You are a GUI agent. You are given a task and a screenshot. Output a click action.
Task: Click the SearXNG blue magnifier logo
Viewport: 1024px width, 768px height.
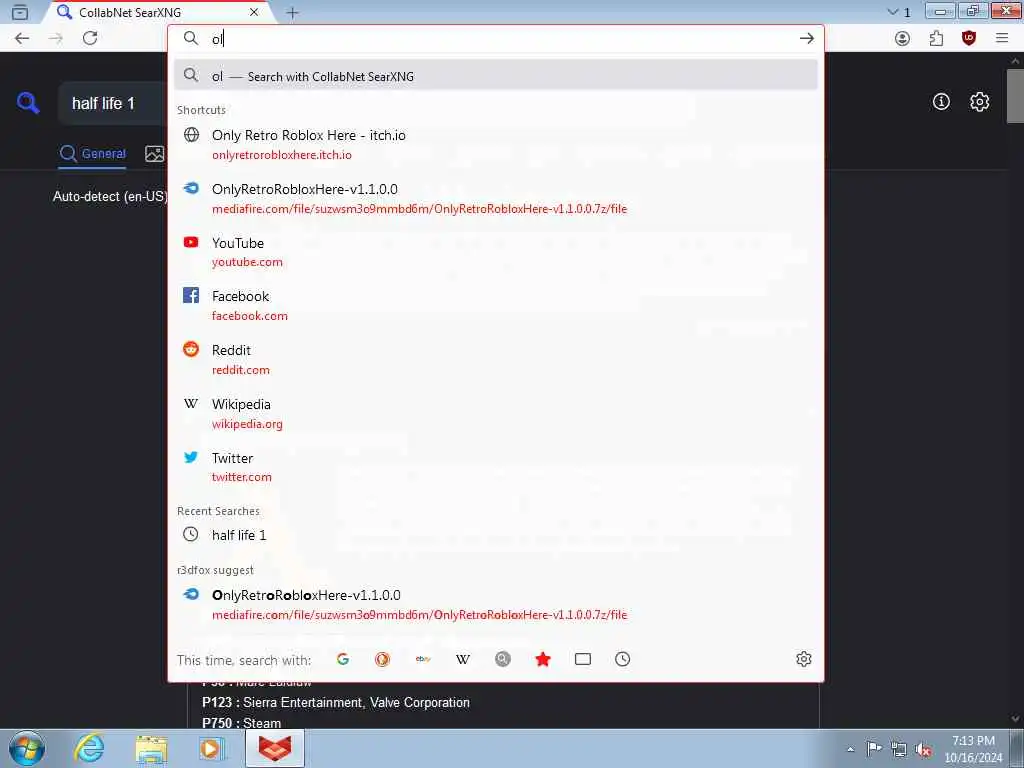click(27, 103)
